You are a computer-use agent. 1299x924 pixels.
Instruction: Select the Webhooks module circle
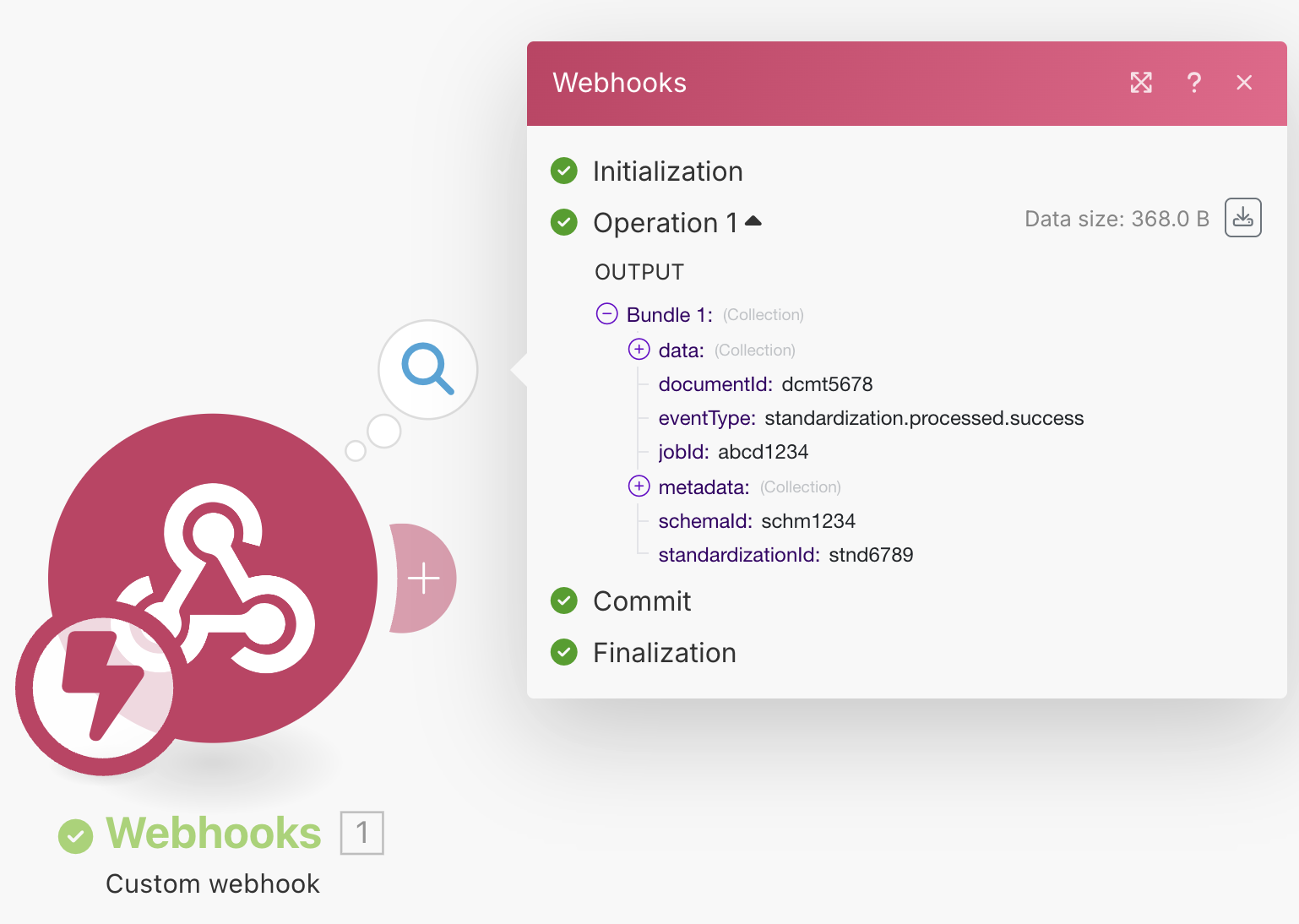[213, 578]
